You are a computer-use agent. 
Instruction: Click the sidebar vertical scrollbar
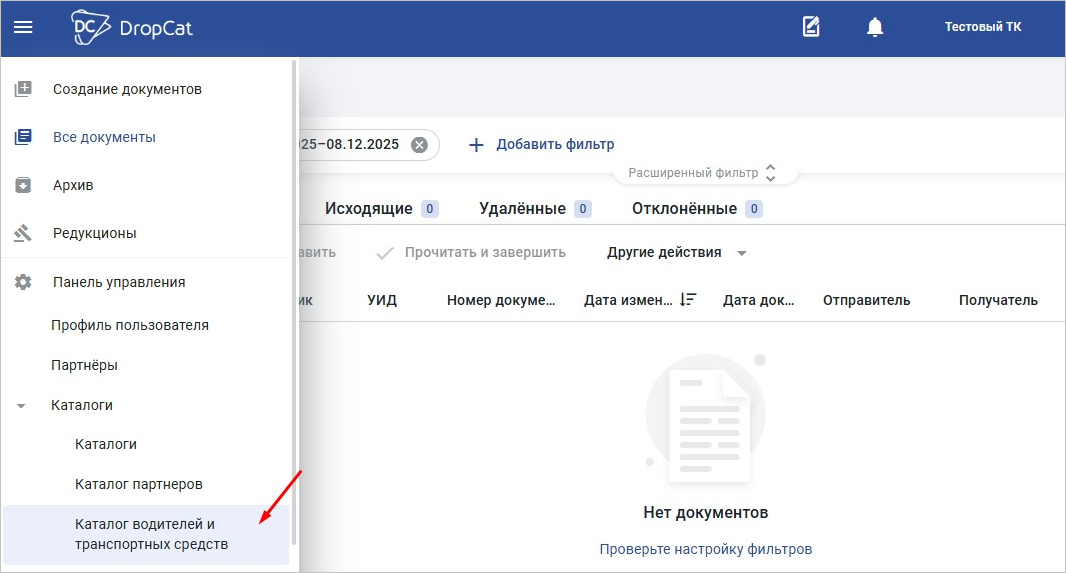tap(293, 300)
